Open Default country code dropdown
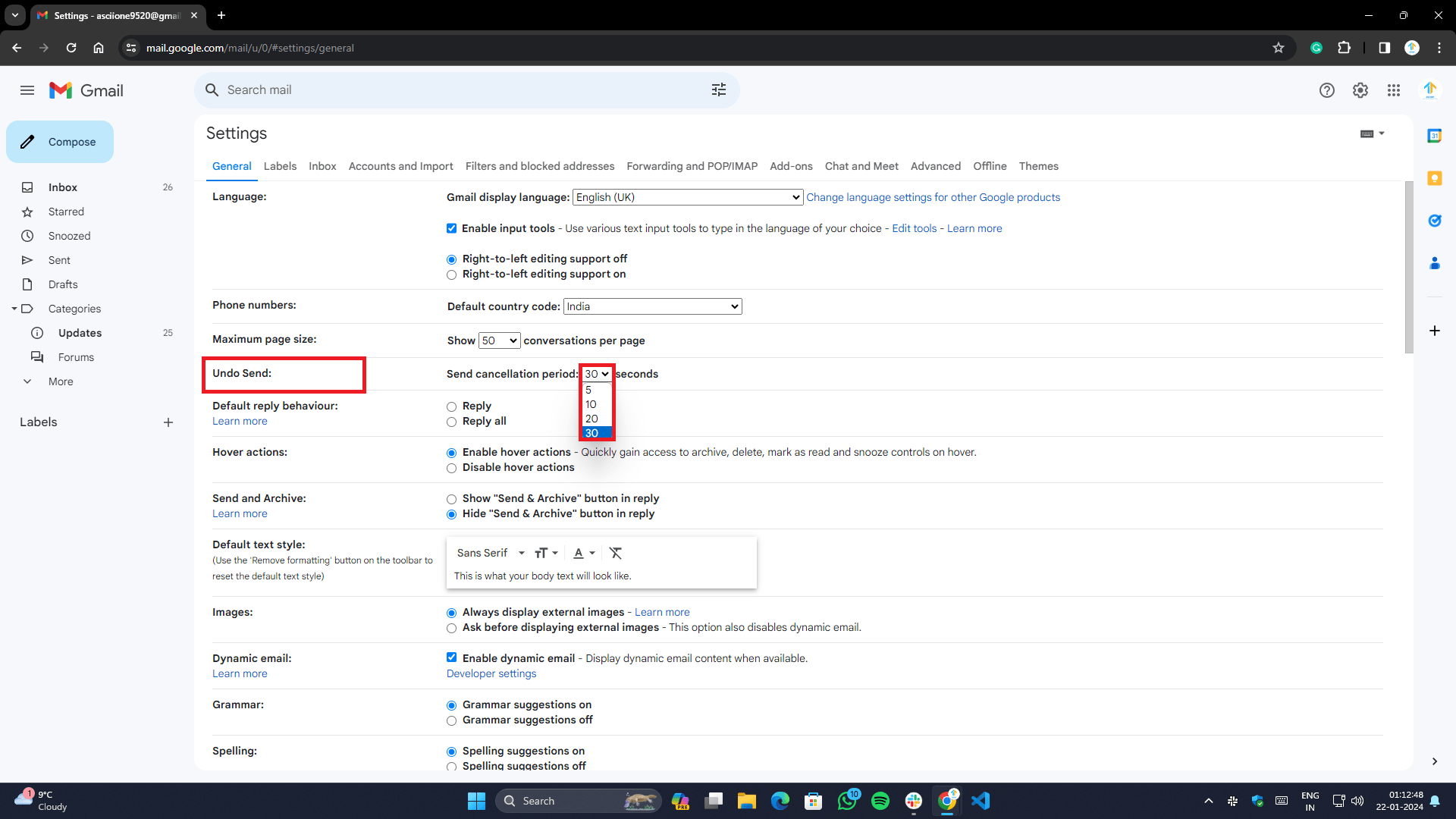This screenshot has width=1456, height=819. click(x=652, y=306)
